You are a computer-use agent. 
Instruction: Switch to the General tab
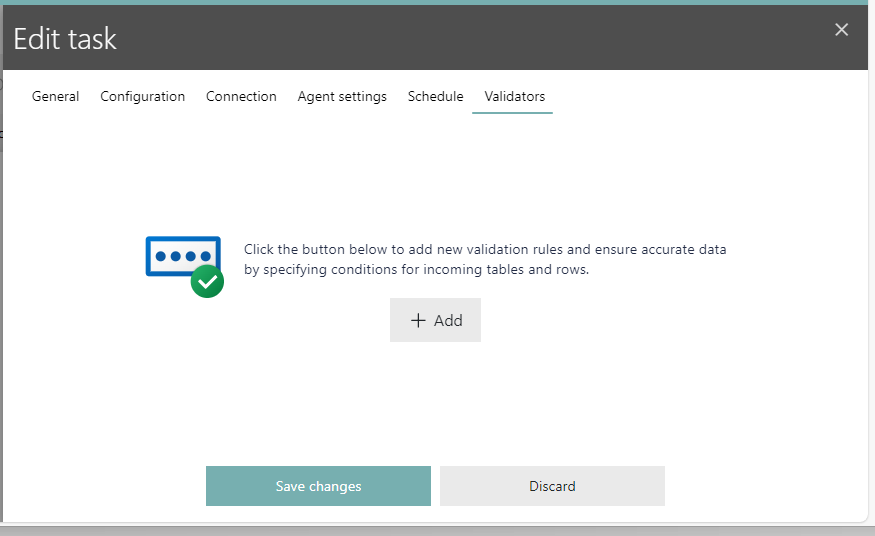click(x=55, y=96)
